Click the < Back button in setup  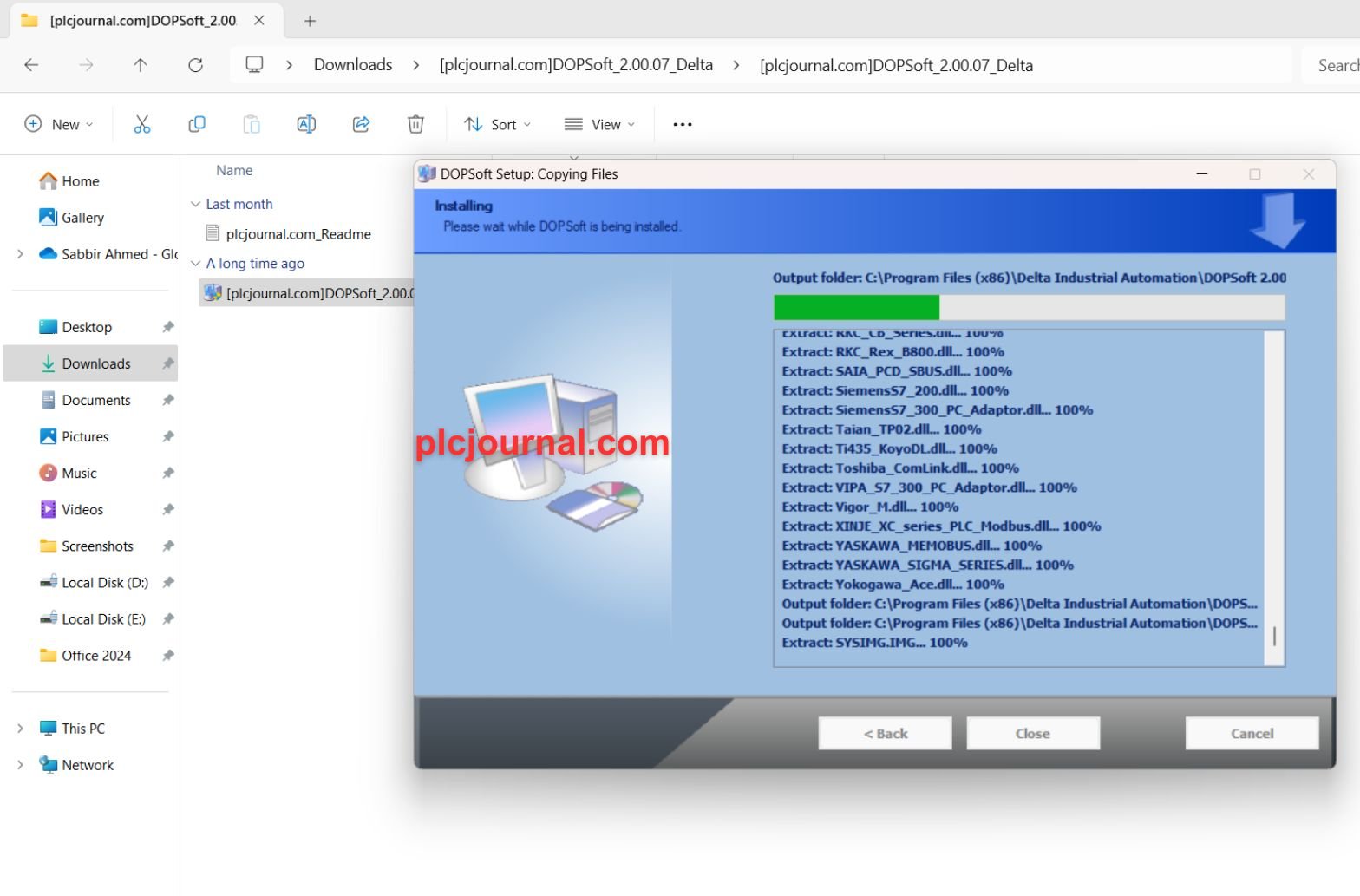(886, 733)
